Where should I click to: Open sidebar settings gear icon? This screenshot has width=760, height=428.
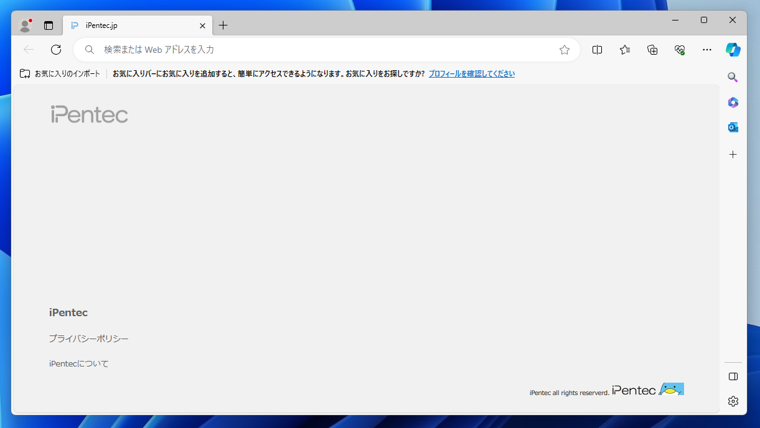pyautogui.click(x=733, y=401)
